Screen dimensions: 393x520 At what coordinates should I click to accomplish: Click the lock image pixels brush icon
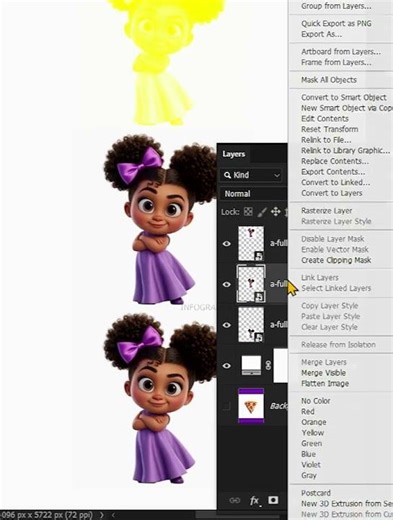click(x=262, y=212)
